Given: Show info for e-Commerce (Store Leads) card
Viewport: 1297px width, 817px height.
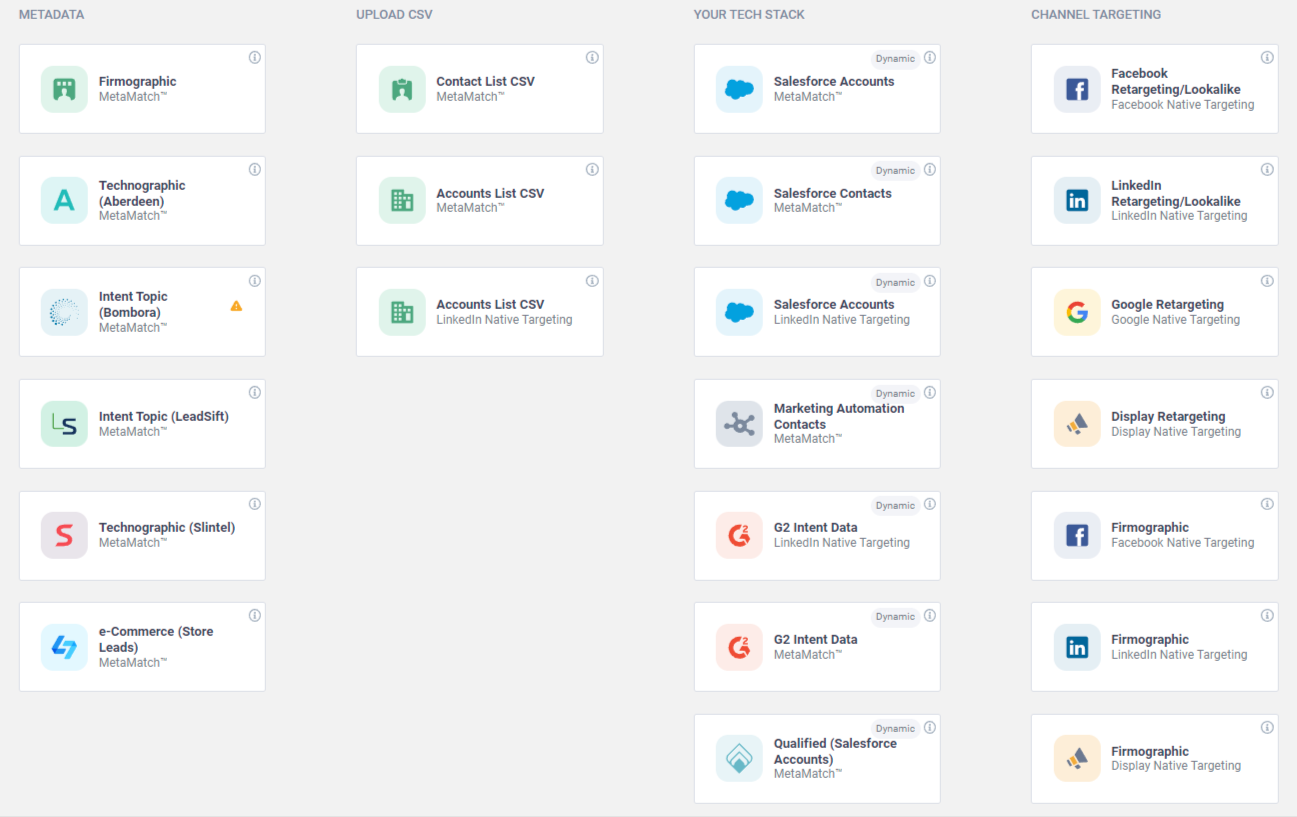Looking at the screenshot, I should [255, 616].
